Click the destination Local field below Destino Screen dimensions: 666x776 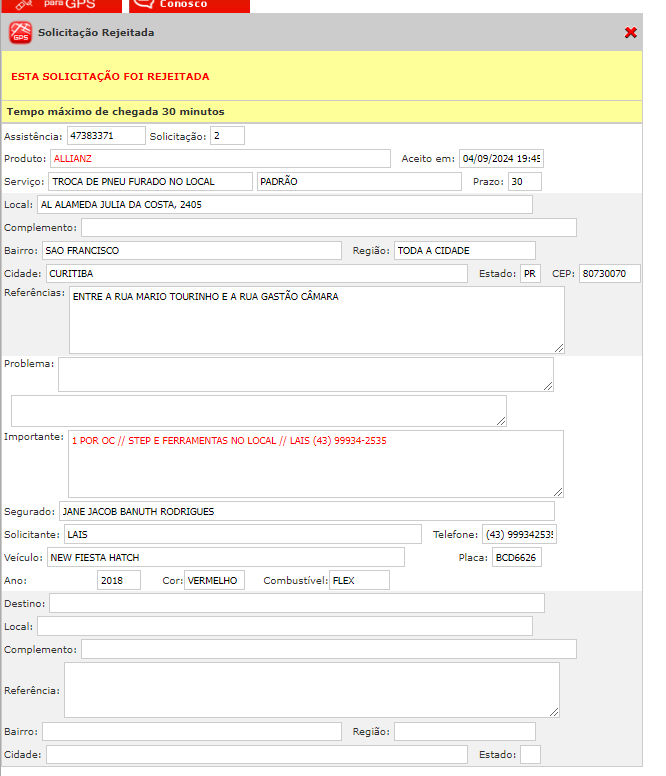[x=285, y=627]
